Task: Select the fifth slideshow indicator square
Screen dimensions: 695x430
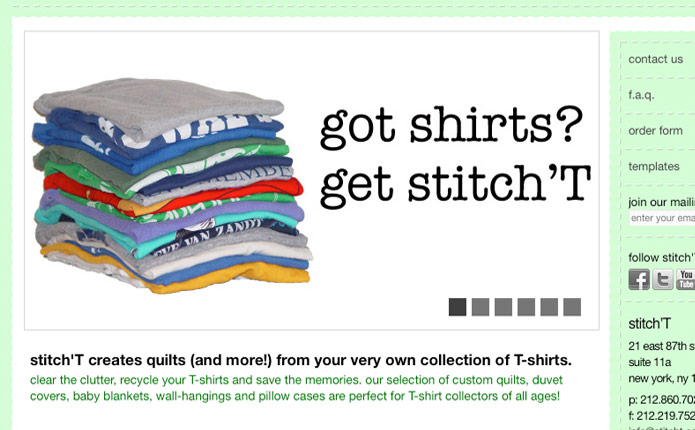Action: [549, 307]
